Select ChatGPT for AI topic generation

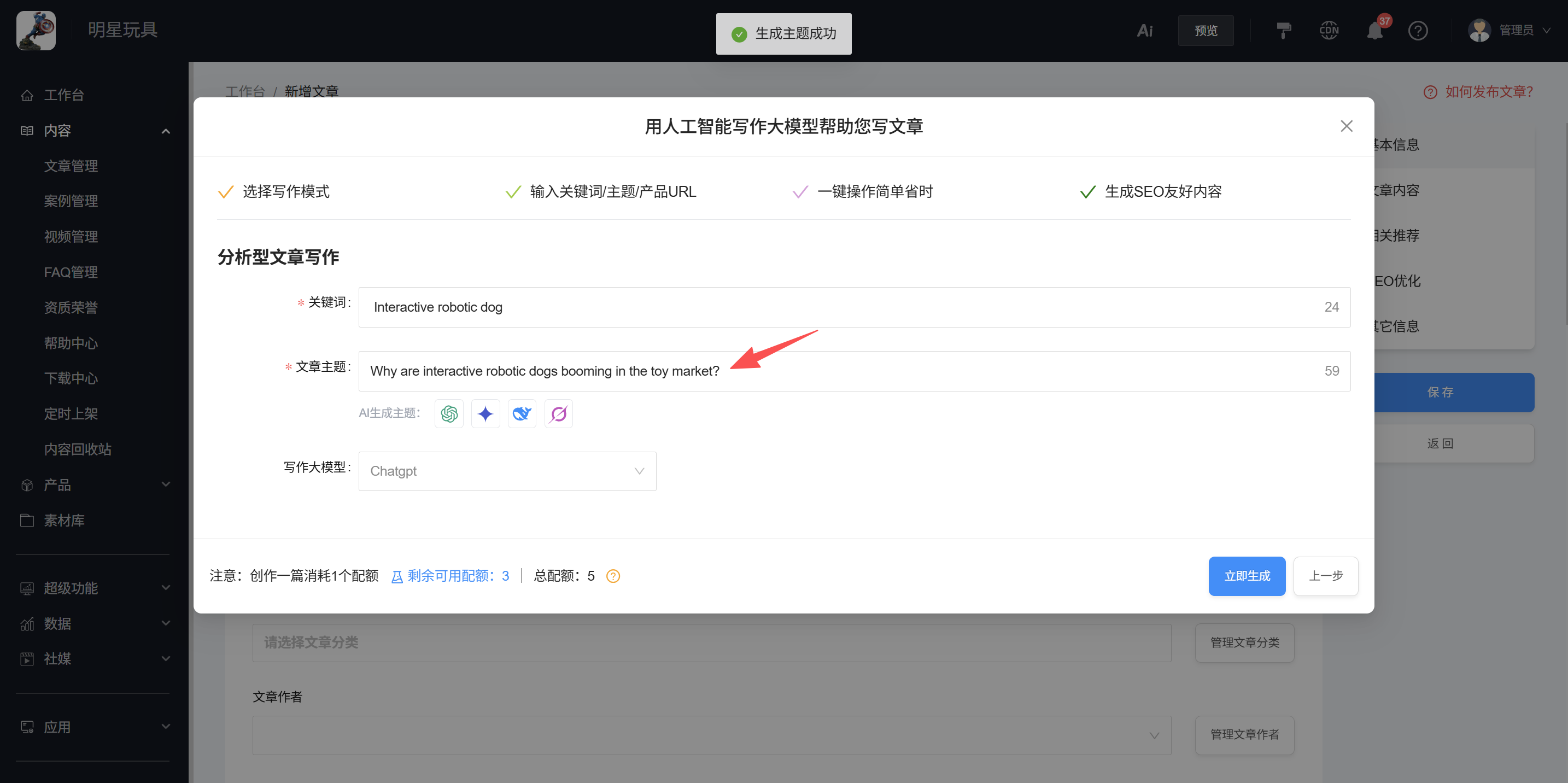click(x=449, y=413)
